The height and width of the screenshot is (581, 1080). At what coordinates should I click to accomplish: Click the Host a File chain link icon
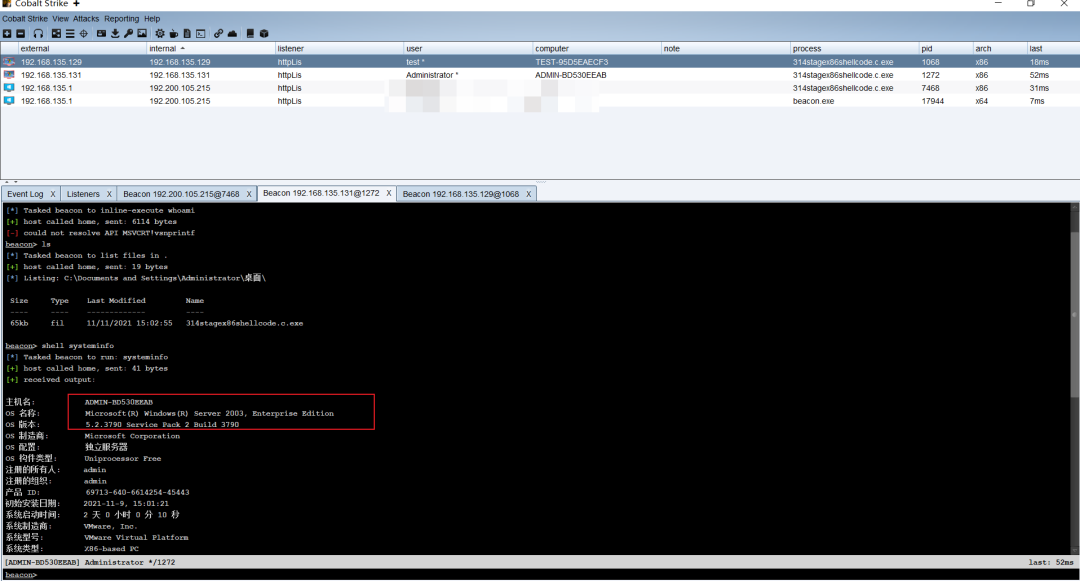click(218, 33)
